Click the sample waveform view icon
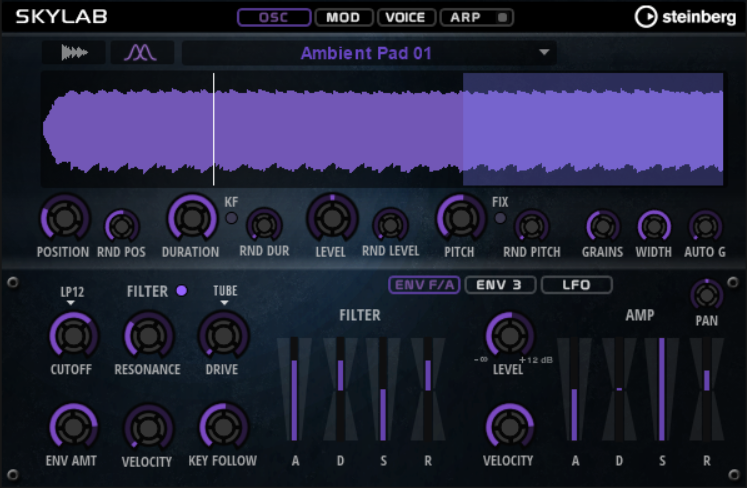The image size is (747, 488). [x=74, y=53]
